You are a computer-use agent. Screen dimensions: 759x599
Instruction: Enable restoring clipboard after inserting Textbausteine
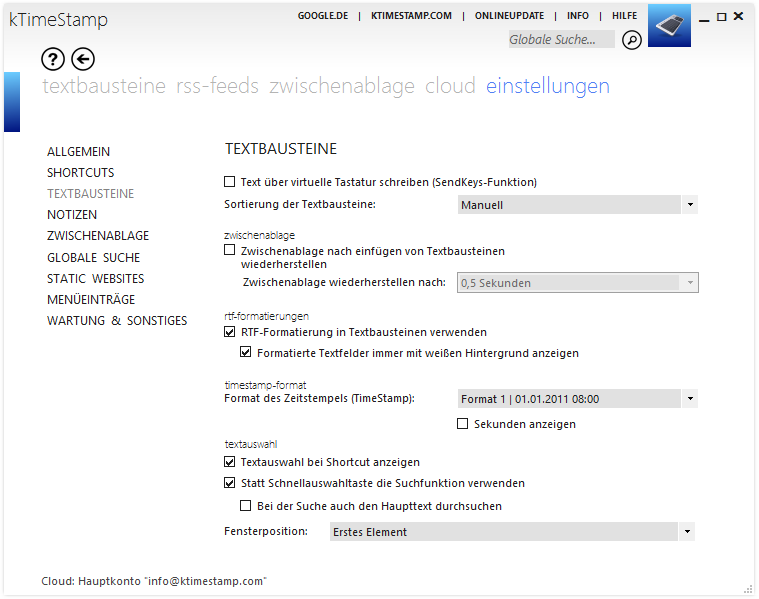point(229,250)
